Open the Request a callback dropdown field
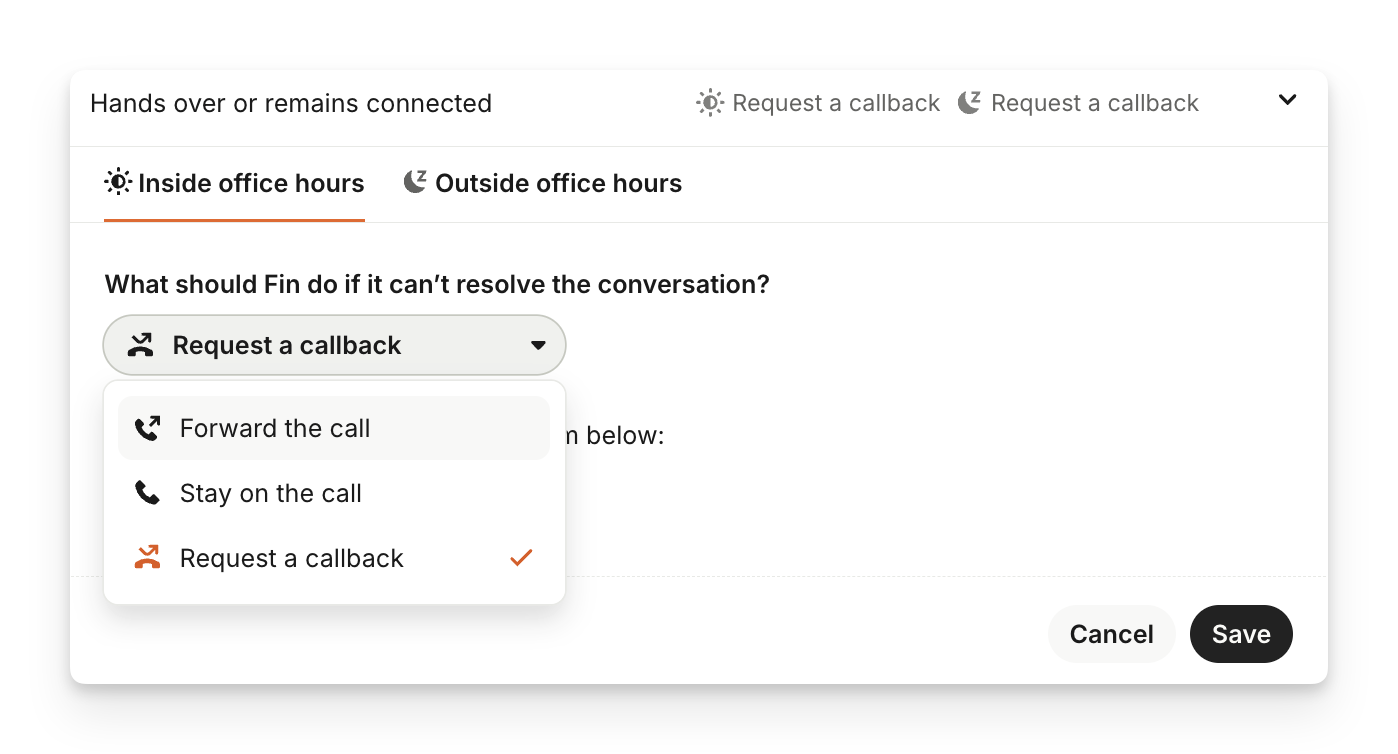This screenshot has height=754, width=1398. click(x=334, y=346)
